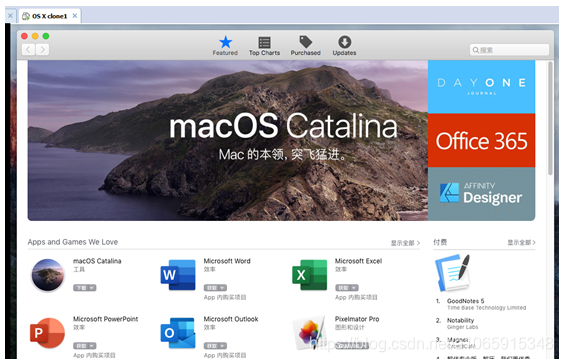Screen dimensions: 563x362
Task: Go back with the left arrow button
Action: coord(28,50)
